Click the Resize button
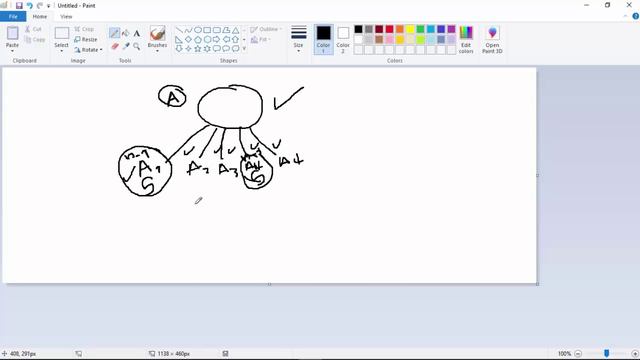 click(86, 40)
